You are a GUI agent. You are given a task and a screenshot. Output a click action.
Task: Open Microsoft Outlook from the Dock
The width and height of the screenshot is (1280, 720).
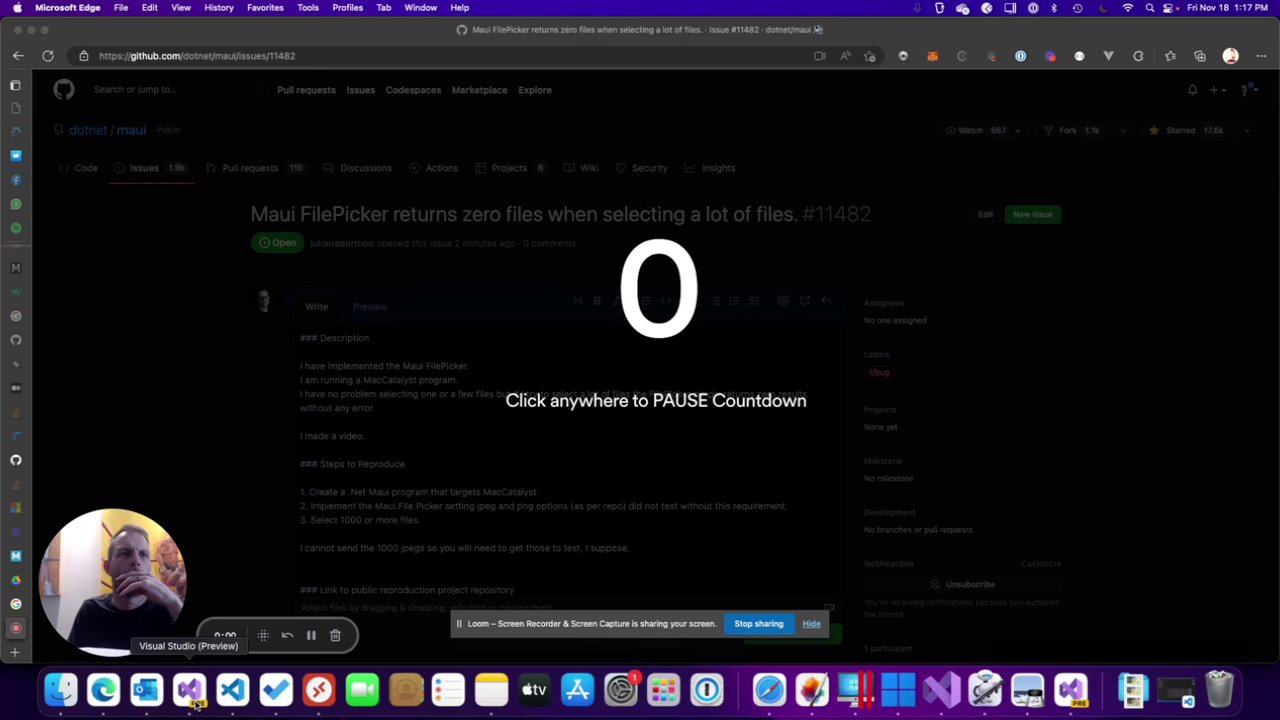pyautogui.click(x=146, y=690)
